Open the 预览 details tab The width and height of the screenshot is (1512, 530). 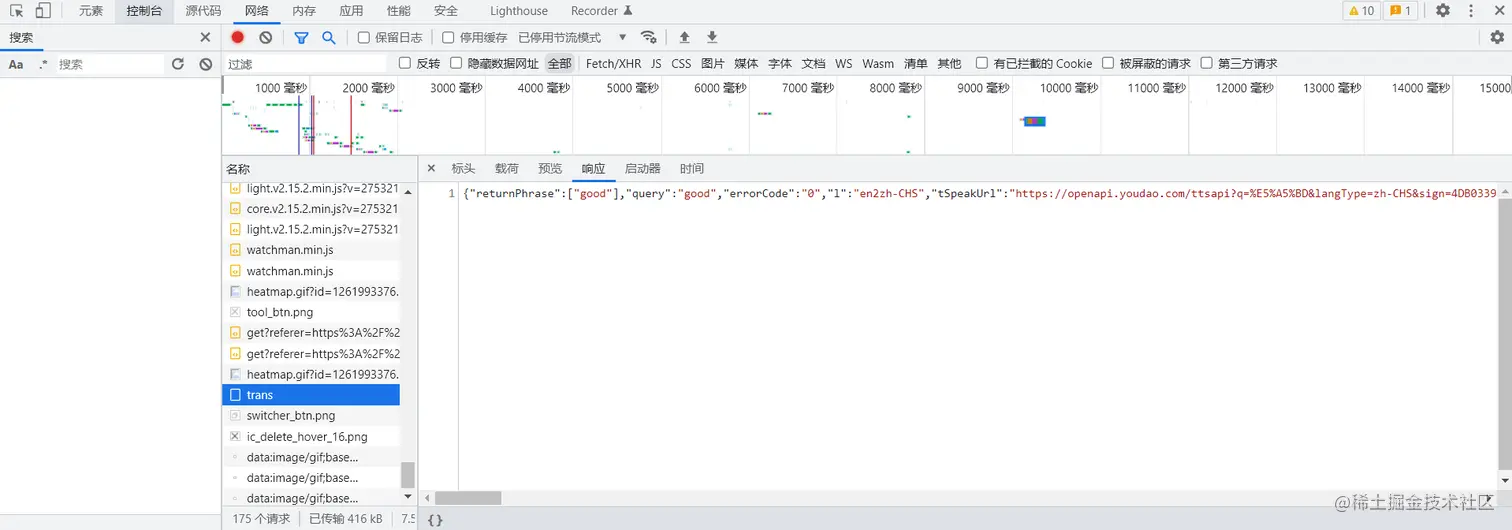550,168
